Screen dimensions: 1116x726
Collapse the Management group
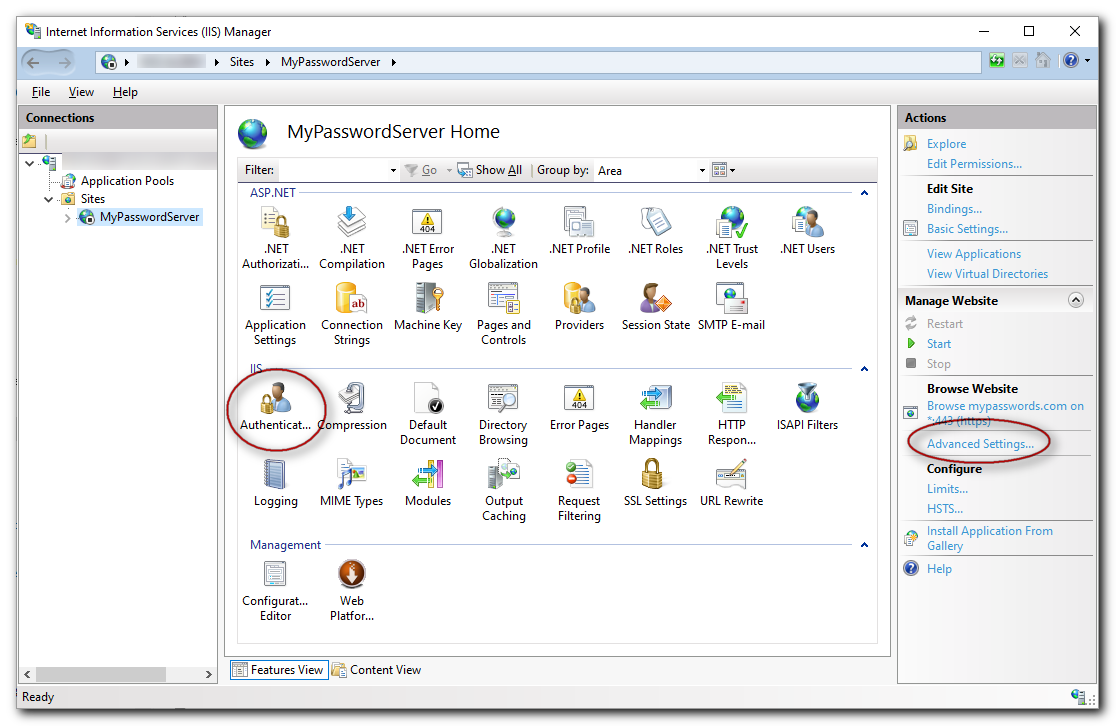click(x=864, y=544)
